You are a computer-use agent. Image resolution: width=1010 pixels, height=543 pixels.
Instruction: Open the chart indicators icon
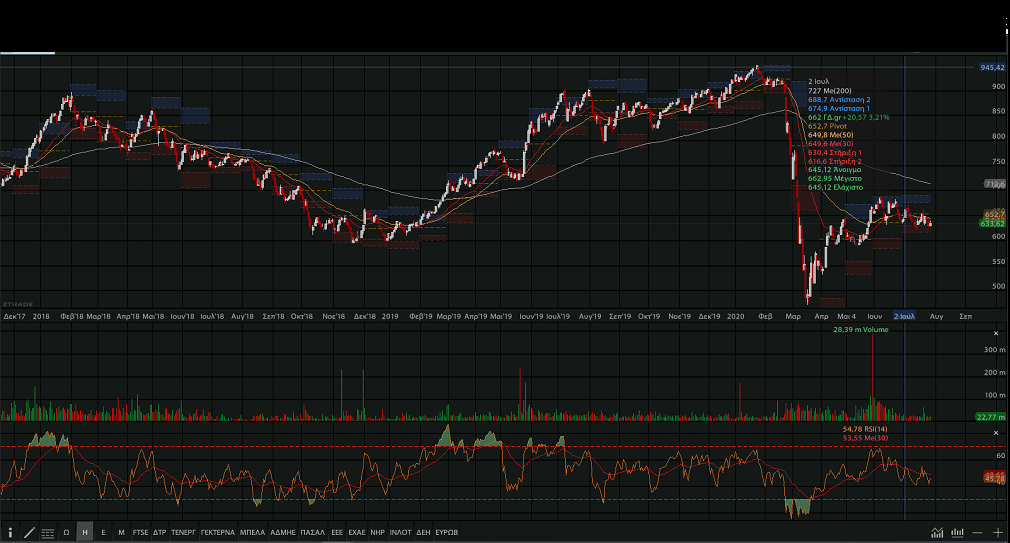pos(937,533)
